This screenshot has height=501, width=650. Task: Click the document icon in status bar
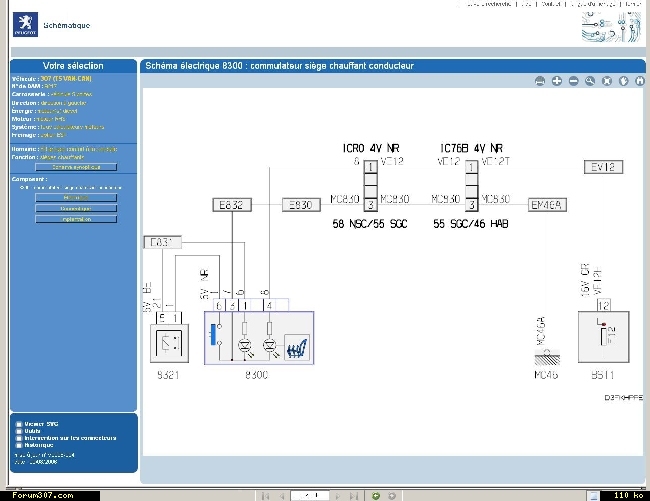pos(593,496)
